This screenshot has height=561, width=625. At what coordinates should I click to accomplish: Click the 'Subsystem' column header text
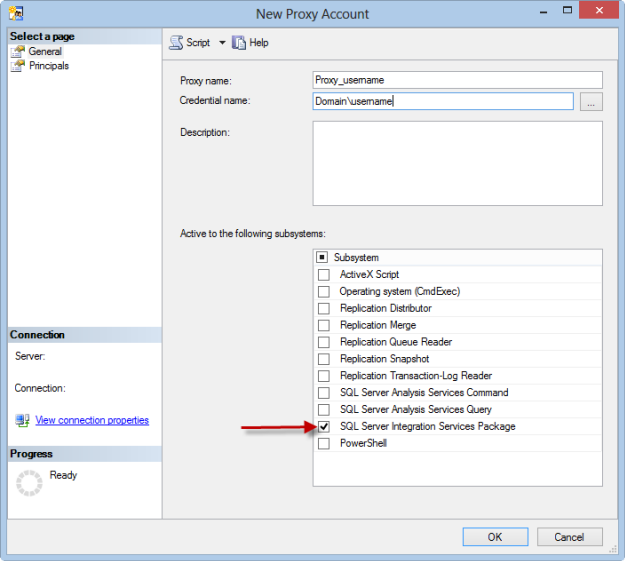pos(356,258)
